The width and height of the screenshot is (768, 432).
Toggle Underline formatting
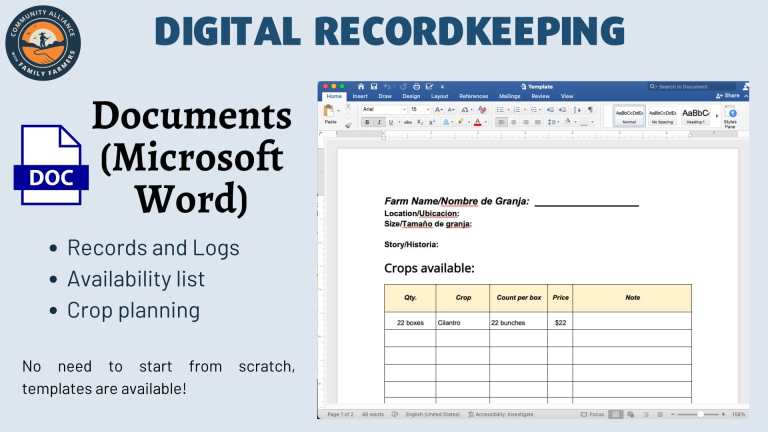tap(391, 122)
